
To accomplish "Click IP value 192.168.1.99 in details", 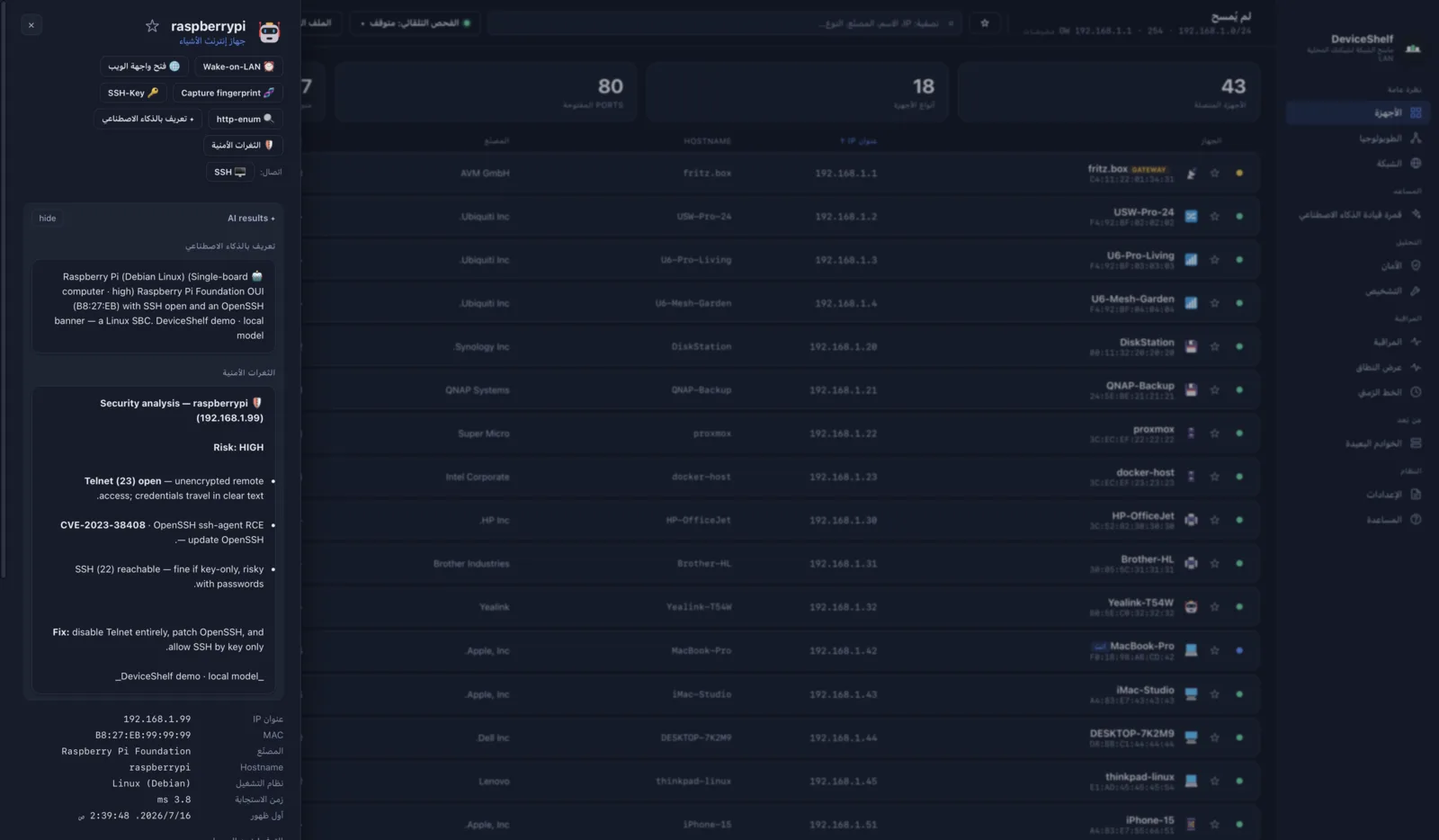I will [156, 719].
